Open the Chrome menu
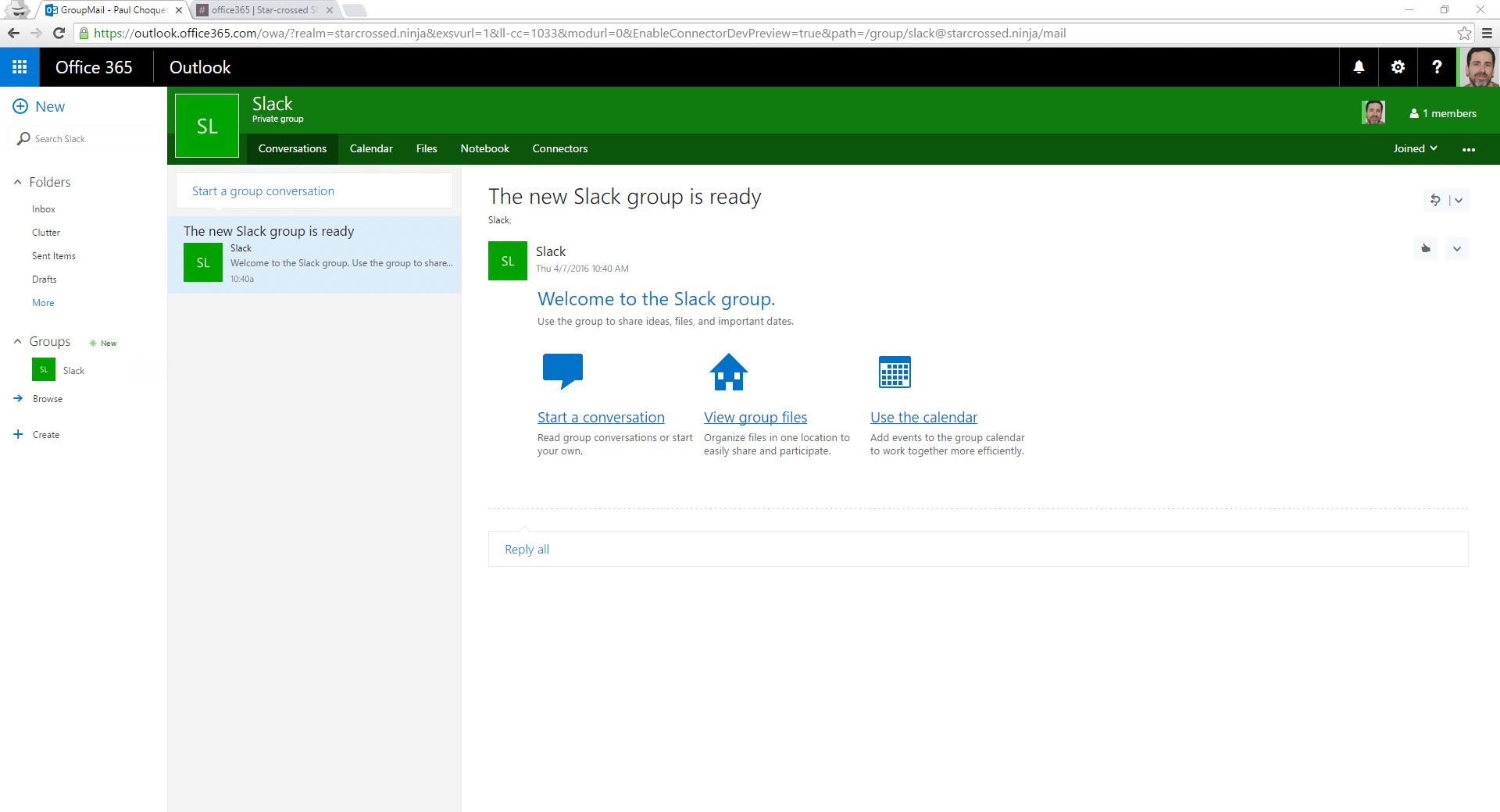The height and width of the screenshot is (812, 1500). tap(1487, 33)
